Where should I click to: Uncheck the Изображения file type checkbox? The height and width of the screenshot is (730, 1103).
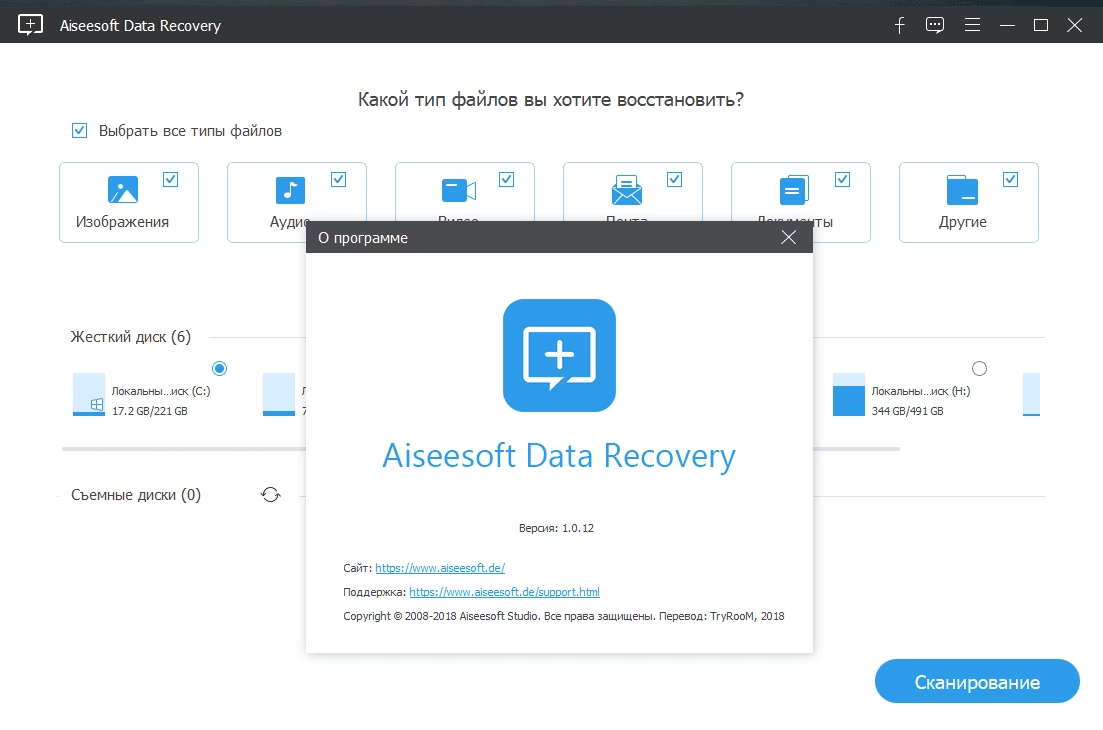coord(170,179)
